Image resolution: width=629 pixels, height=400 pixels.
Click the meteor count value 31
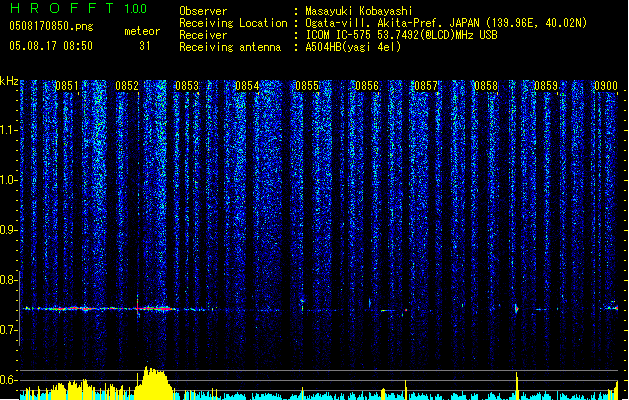(145, 46)
